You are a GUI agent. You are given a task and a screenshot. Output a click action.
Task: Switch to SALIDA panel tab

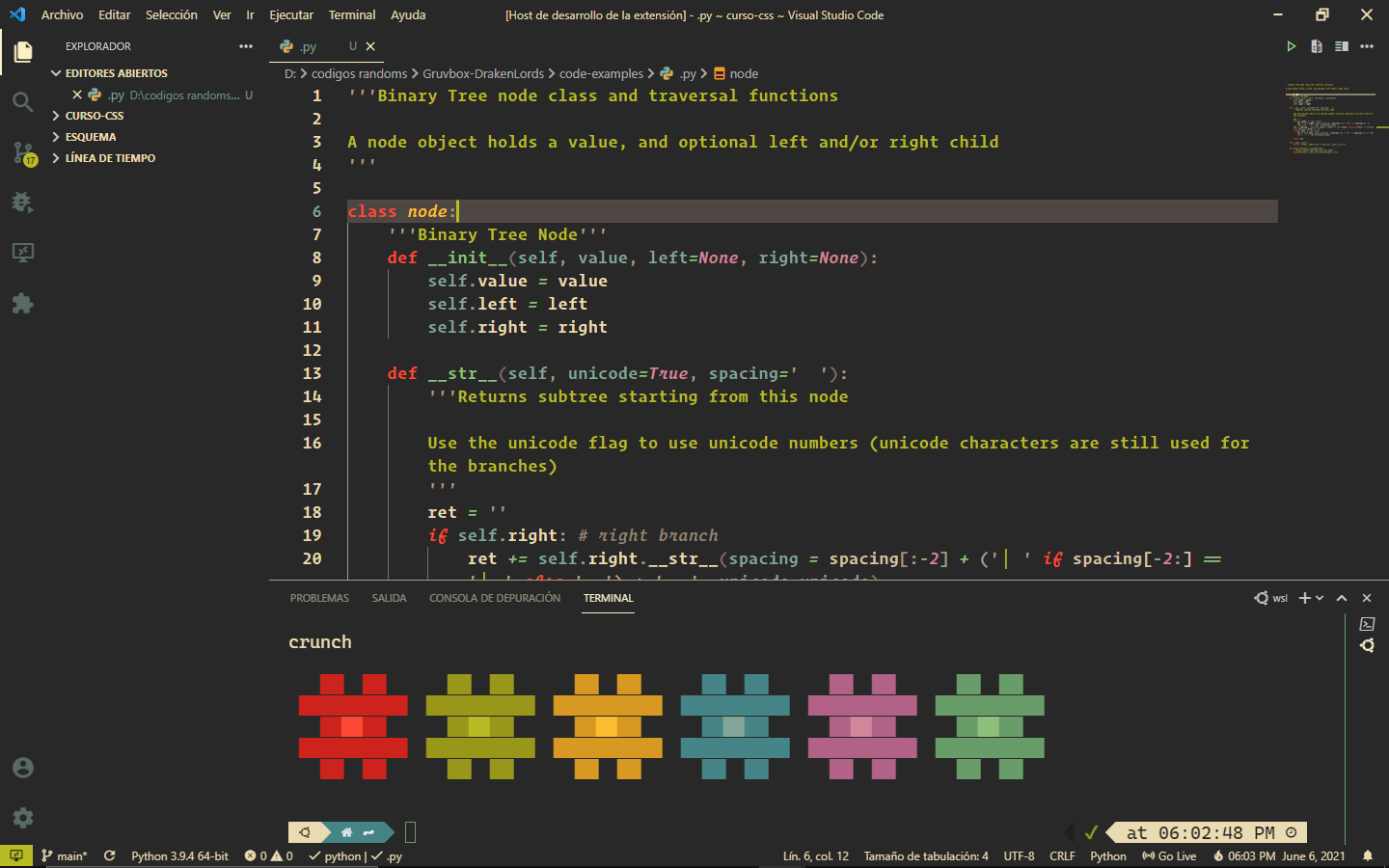[389, 598]
